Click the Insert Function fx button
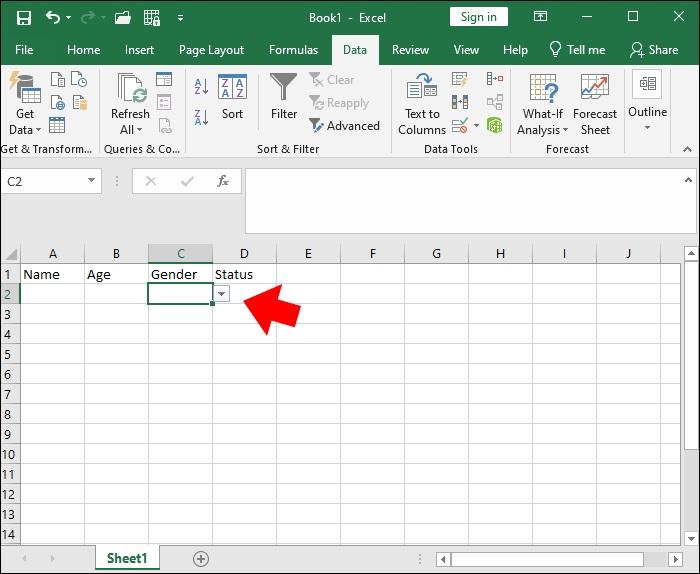Viewport: 700px width, 574px height. coord(222,181)
